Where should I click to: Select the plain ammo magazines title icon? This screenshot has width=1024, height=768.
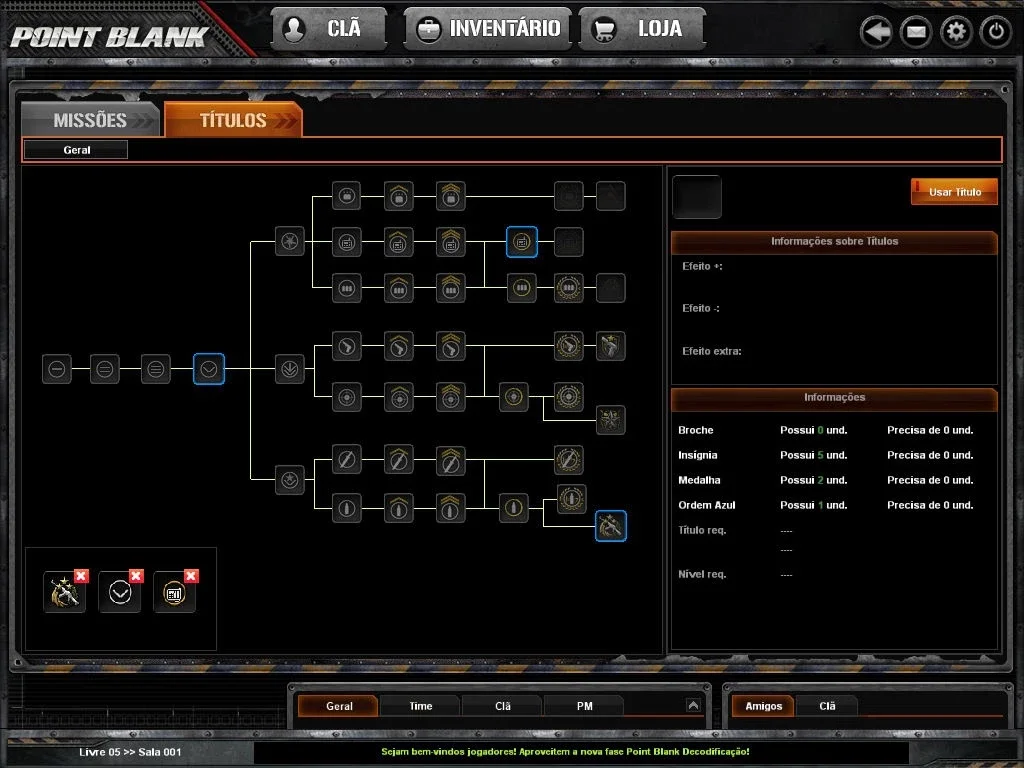(x=347, y=287)
